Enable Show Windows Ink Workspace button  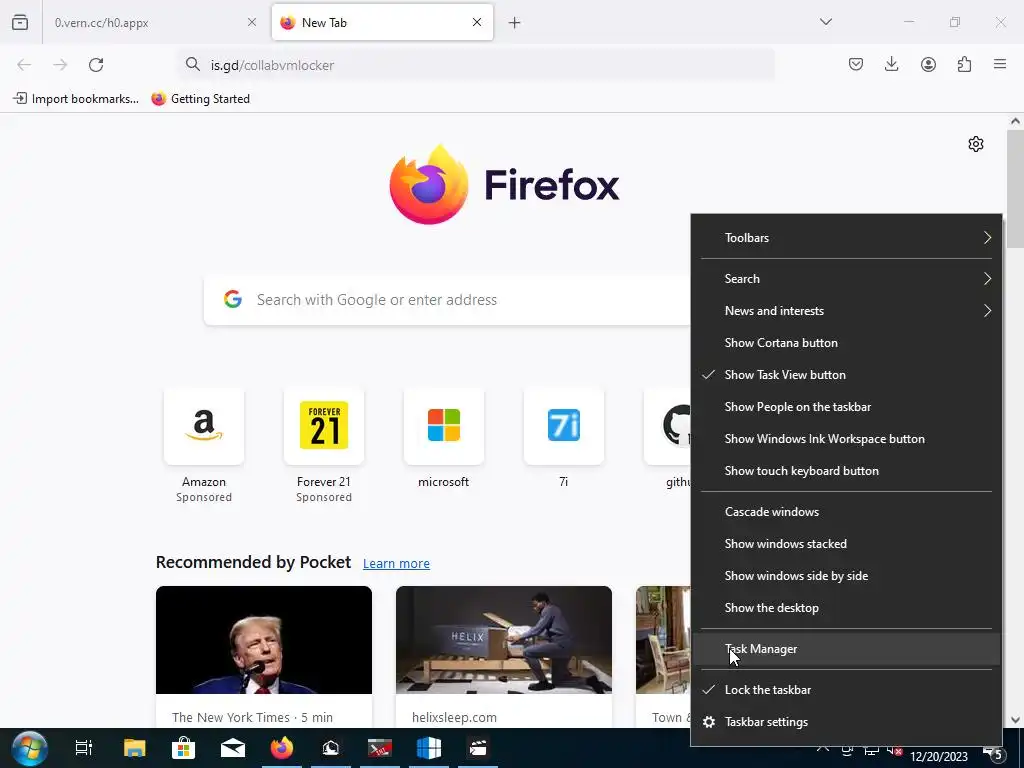(x=846, y=439)
